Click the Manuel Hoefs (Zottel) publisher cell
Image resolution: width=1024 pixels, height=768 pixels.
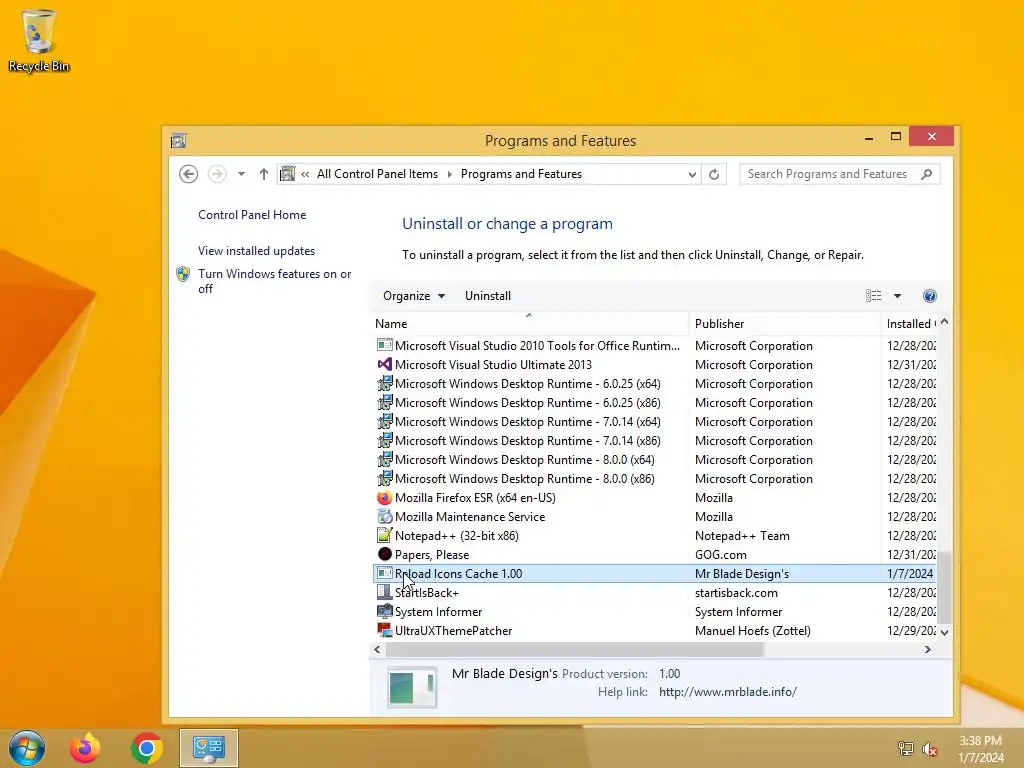coord(752,630)
